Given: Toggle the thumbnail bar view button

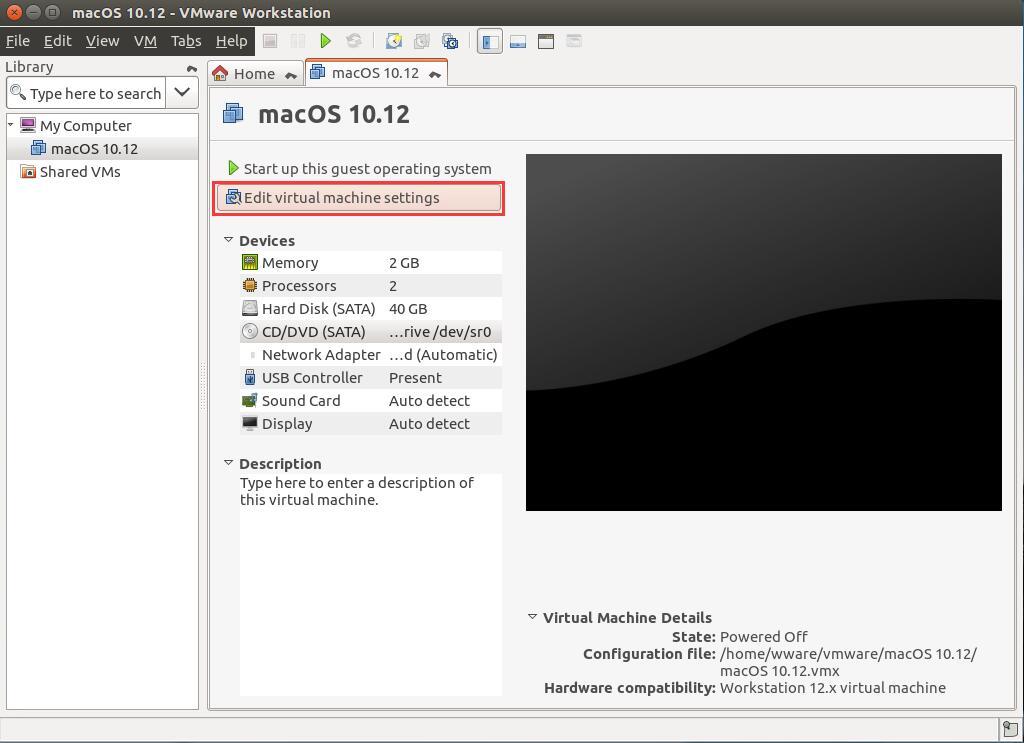Looking at the screenshot, I should 518,41.
